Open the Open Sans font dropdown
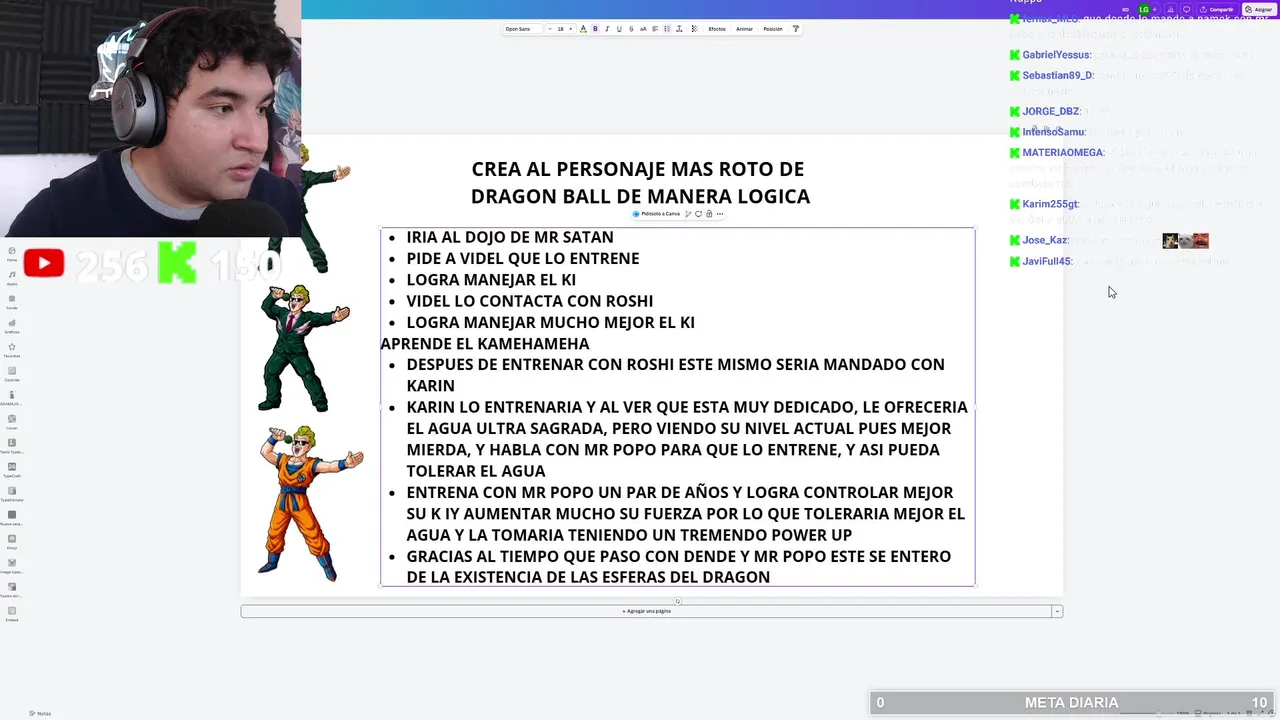The height and width of the screenshot is (720, 1280). click(522, 29)
